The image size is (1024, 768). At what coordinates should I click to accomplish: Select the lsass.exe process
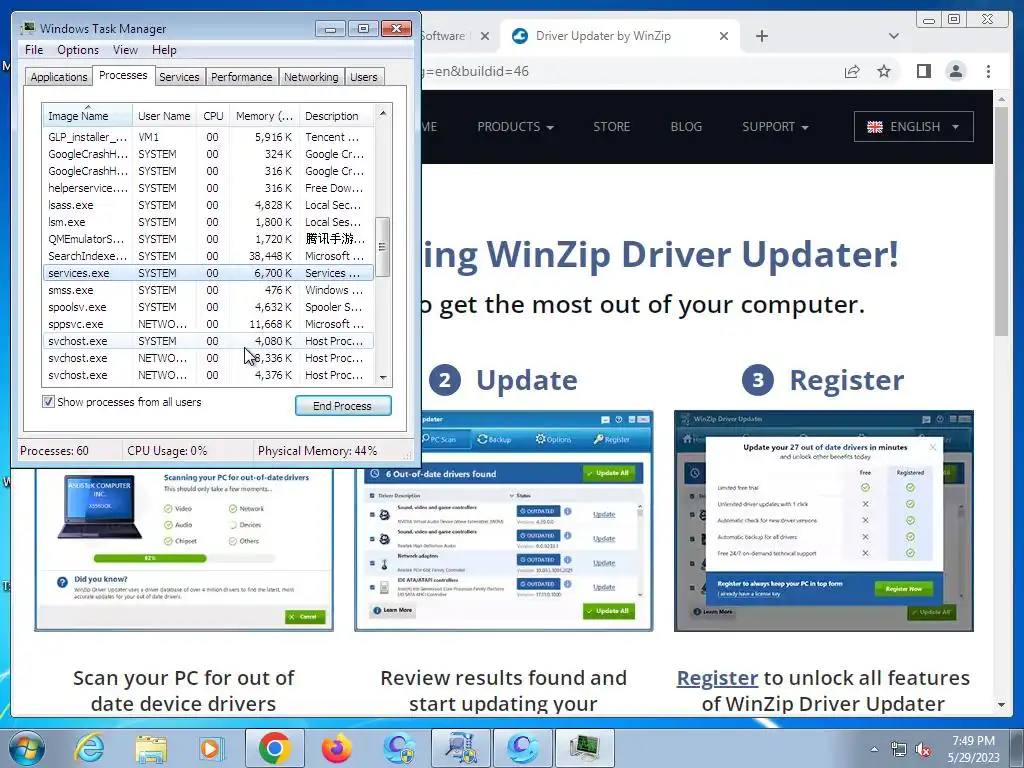coord(208,205)
